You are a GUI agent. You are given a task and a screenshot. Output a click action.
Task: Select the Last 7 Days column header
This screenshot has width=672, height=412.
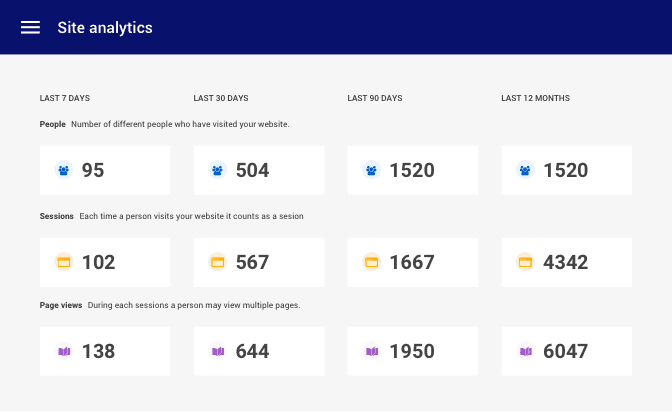pyautogui.click(x=65, y=98)
